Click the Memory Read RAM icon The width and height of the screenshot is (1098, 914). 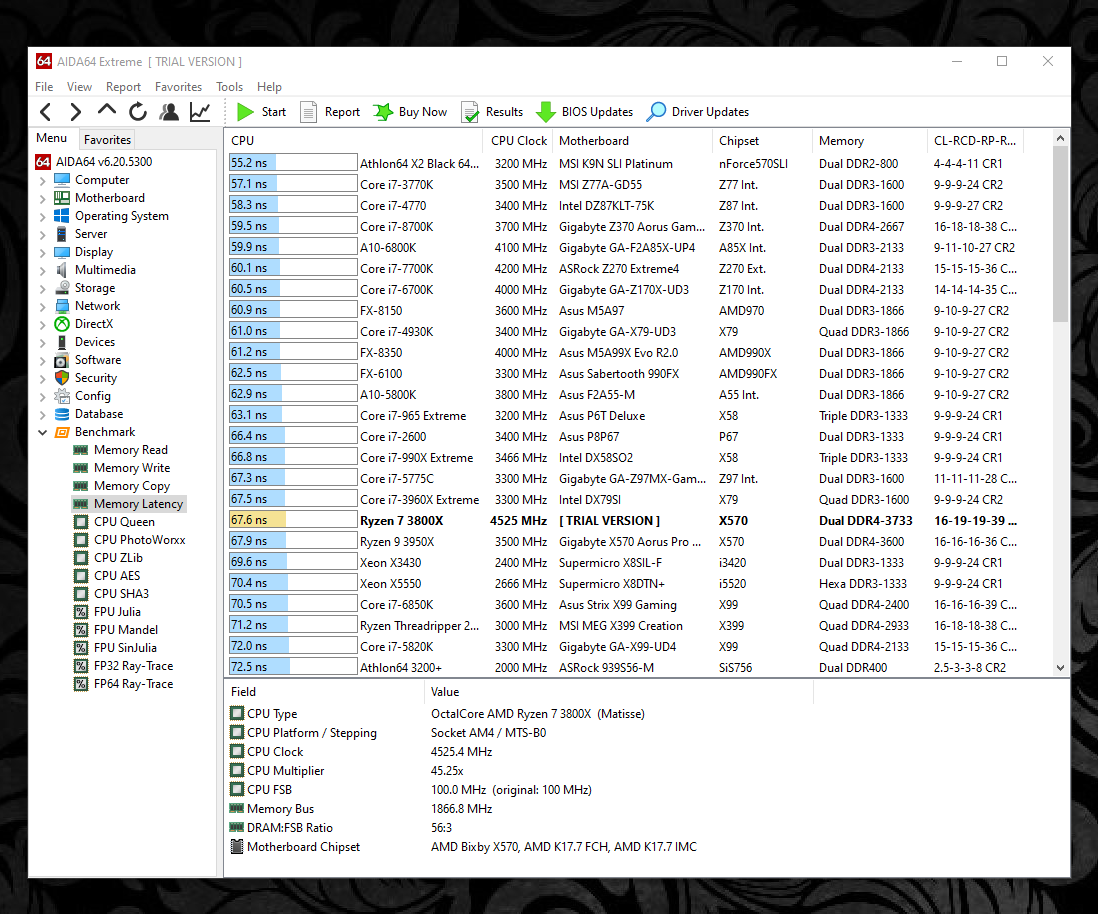81,450
